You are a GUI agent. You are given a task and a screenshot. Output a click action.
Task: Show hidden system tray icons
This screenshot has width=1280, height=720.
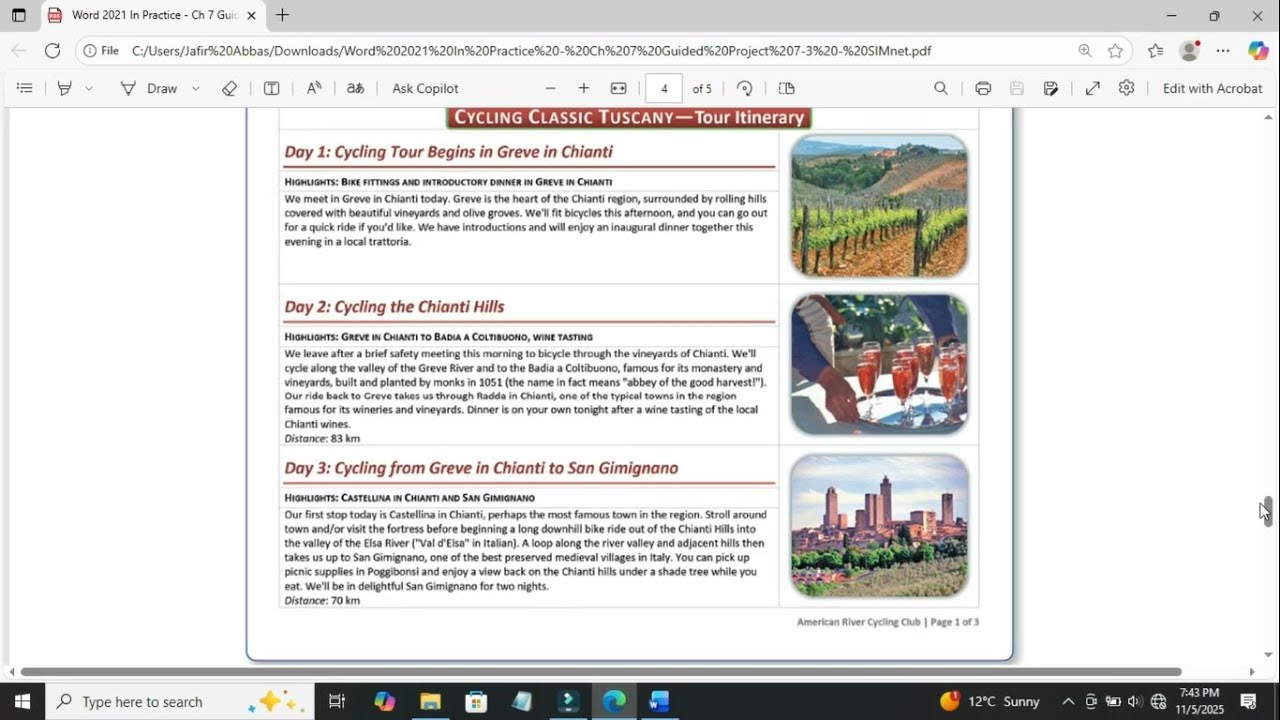pos(1068,701)
